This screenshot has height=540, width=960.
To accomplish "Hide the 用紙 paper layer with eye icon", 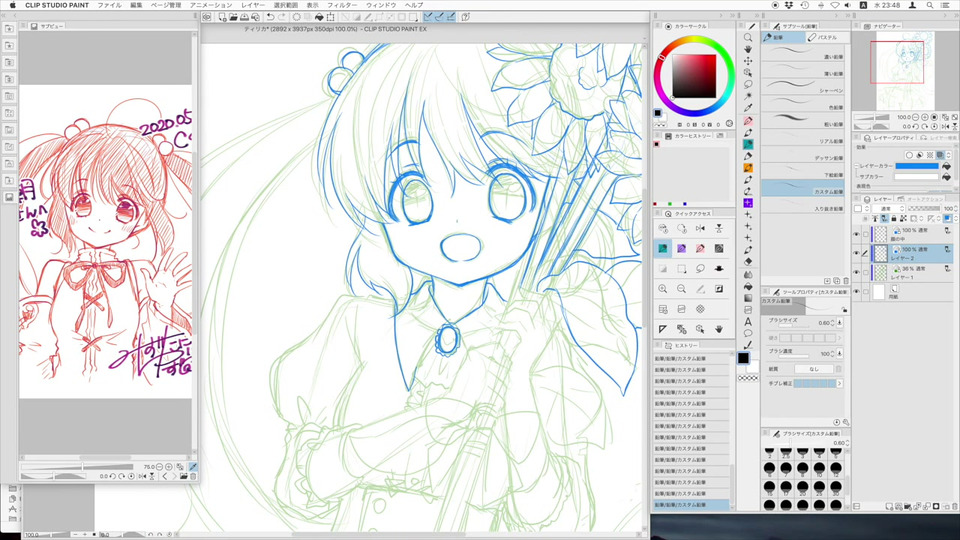I will coord(857,292).
